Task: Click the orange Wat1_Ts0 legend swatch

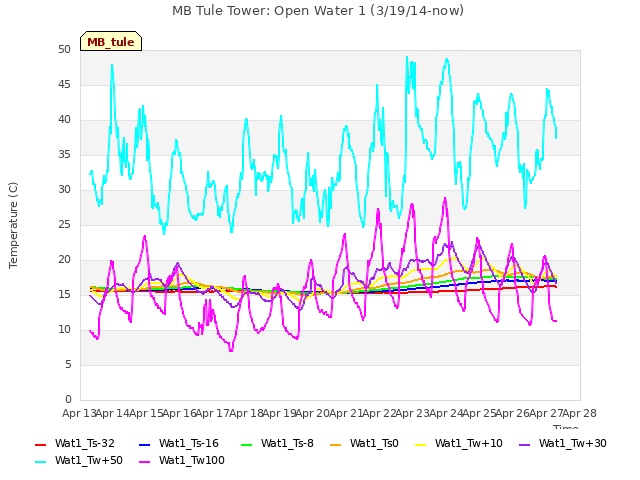Action: tap(336, 444)
